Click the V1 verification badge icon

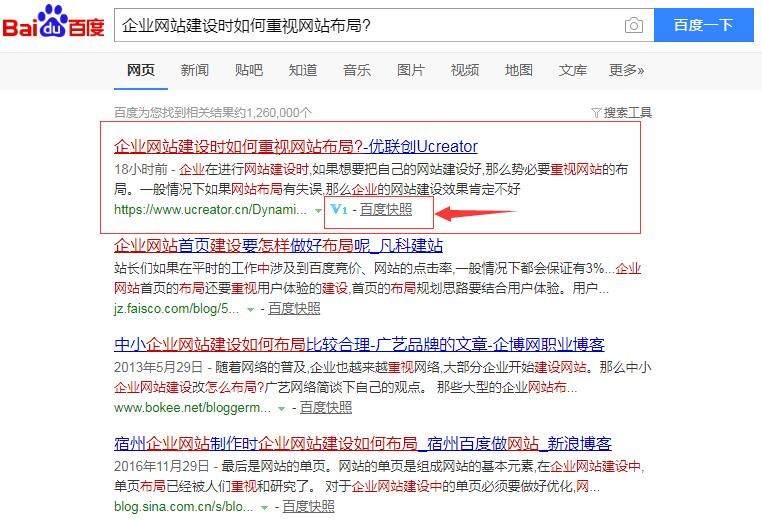(339, 209)
